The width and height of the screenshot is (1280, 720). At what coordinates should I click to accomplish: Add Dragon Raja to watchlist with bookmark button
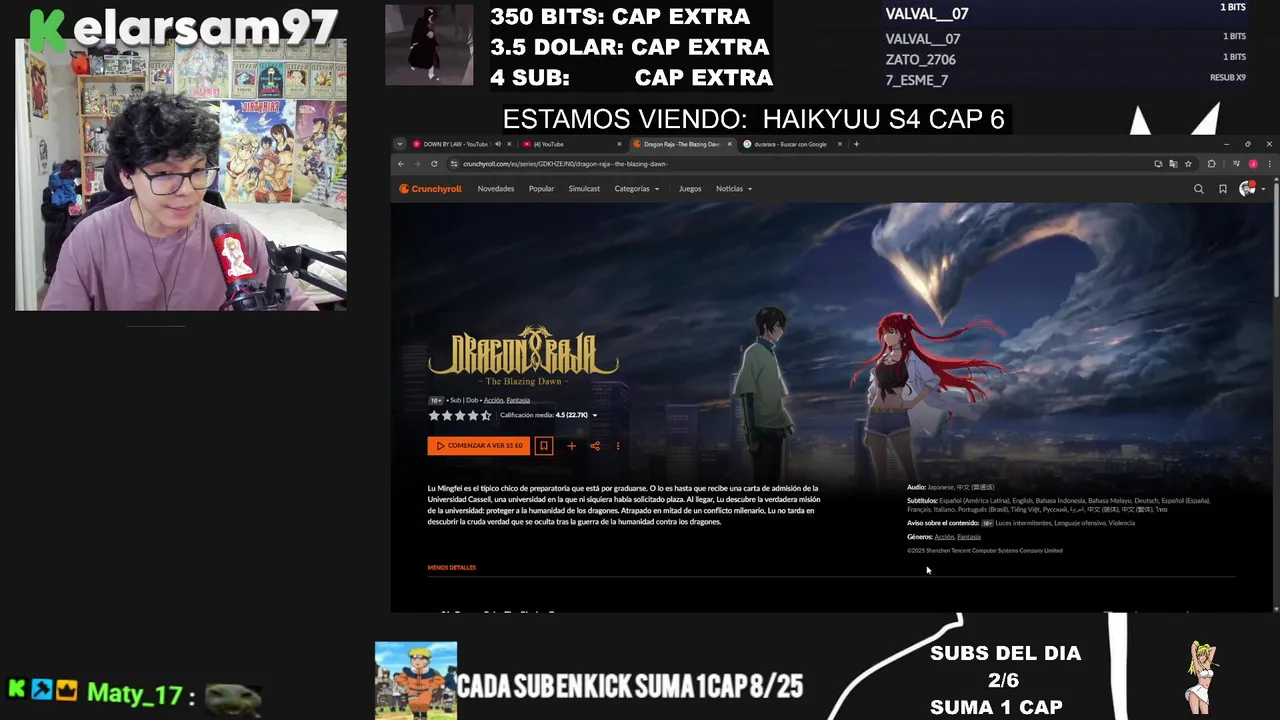pyautogui.click(x=544, y=446)
